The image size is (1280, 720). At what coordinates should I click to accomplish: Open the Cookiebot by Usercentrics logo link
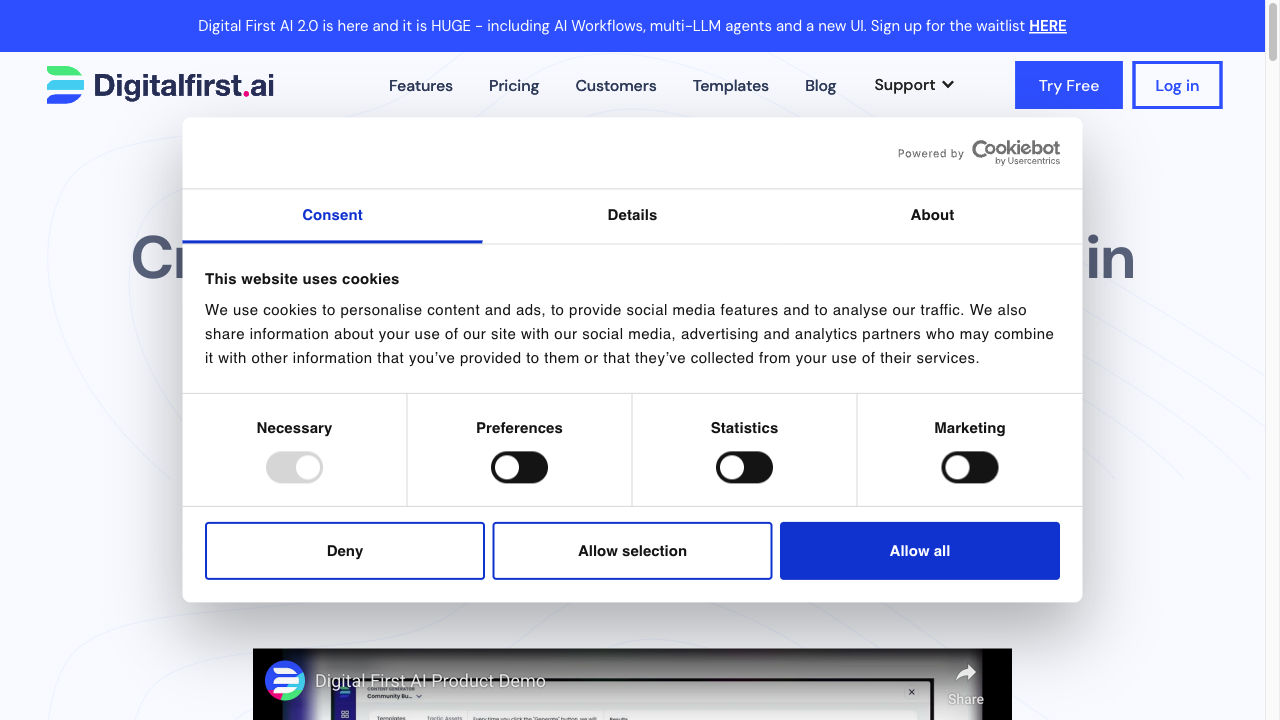tap(1015, 152)
